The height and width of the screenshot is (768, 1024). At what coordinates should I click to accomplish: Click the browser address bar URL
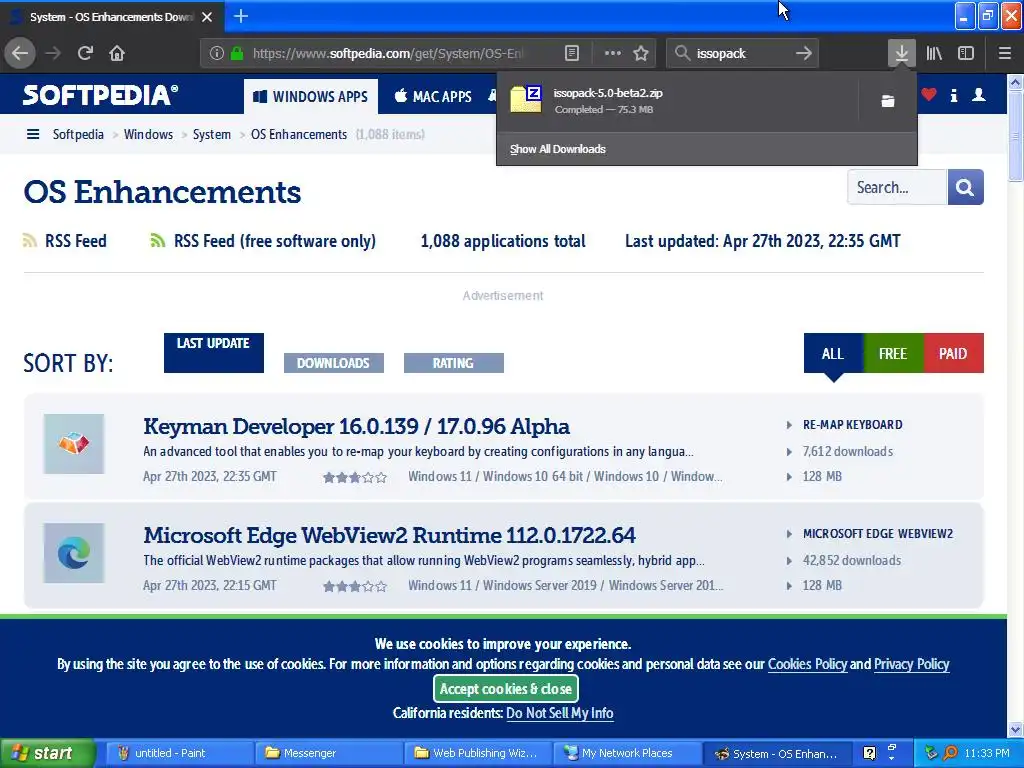click(x=389, y=53)
